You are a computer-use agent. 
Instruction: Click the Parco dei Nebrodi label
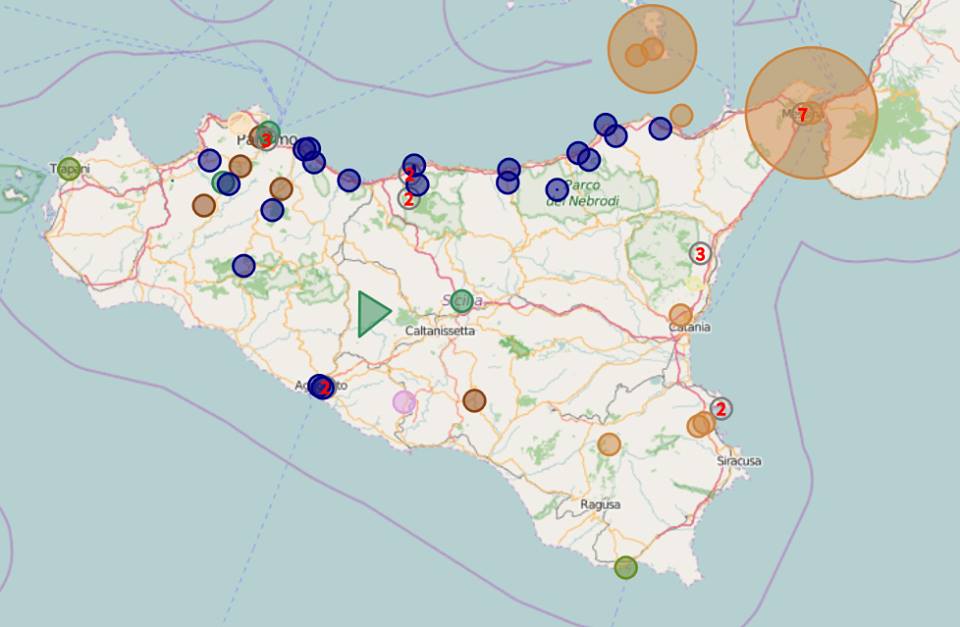582,194
